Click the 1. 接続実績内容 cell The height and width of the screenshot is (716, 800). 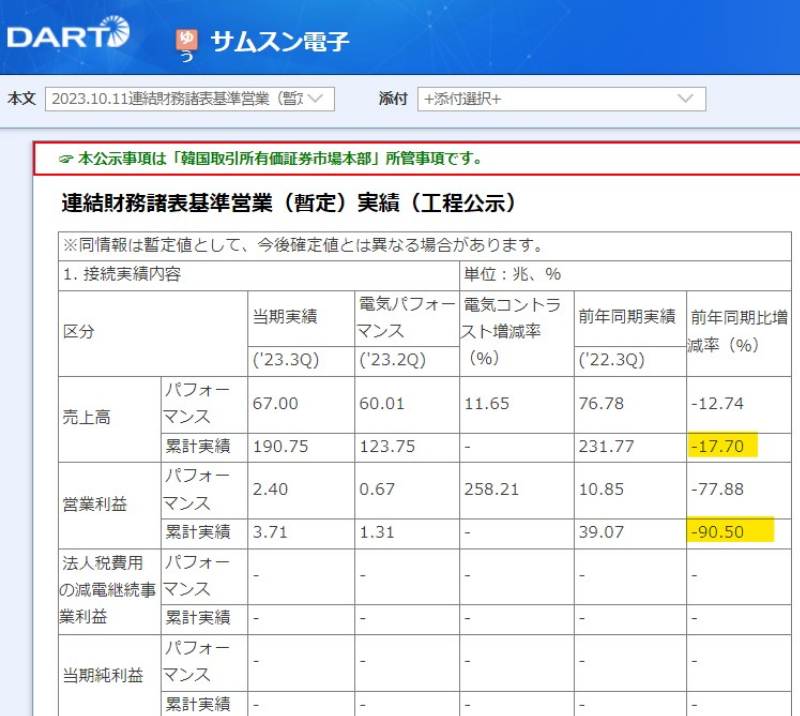click(x=259, y=275)
